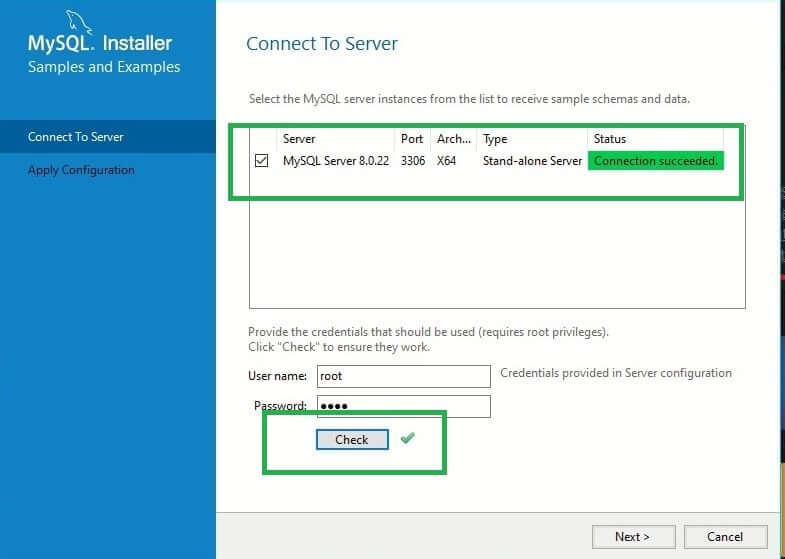This screenshot has height=559, width=785.
Task: Click the Samples and Examples subtitle
Action: pyautogui.click(x=104, y=67)
